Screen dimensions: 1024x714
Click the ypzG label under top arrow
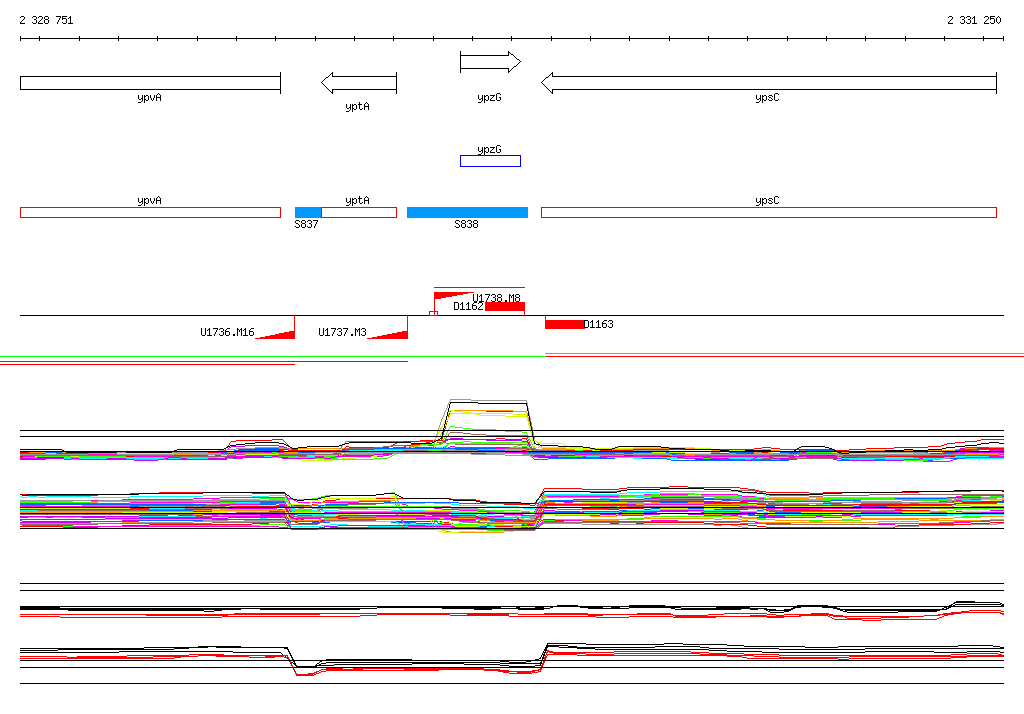click(489, 97)
